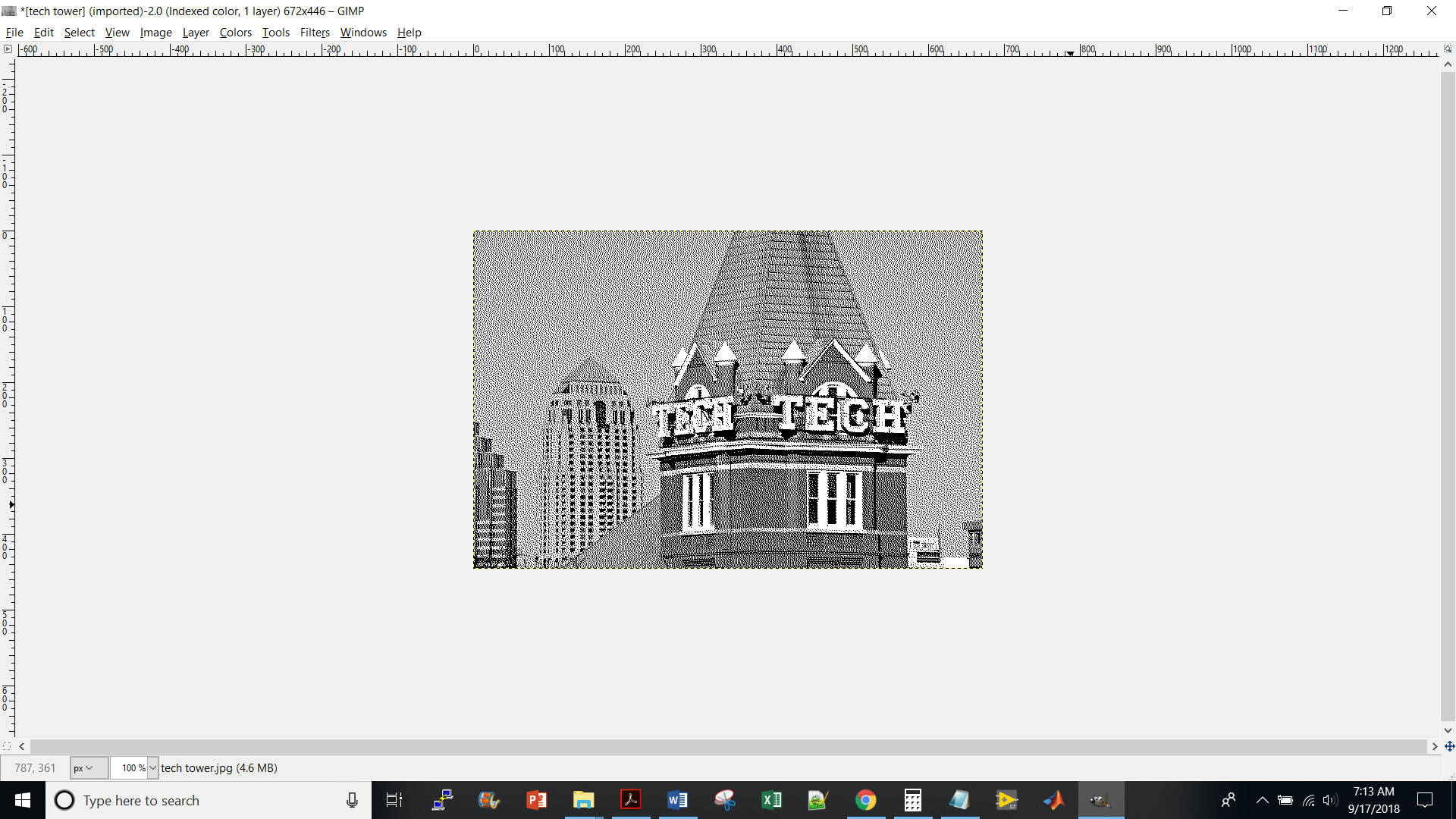Open Snipping Tool from the taskbar
Viewport: 1456px width, 819px height.
[x=724, y=800]
